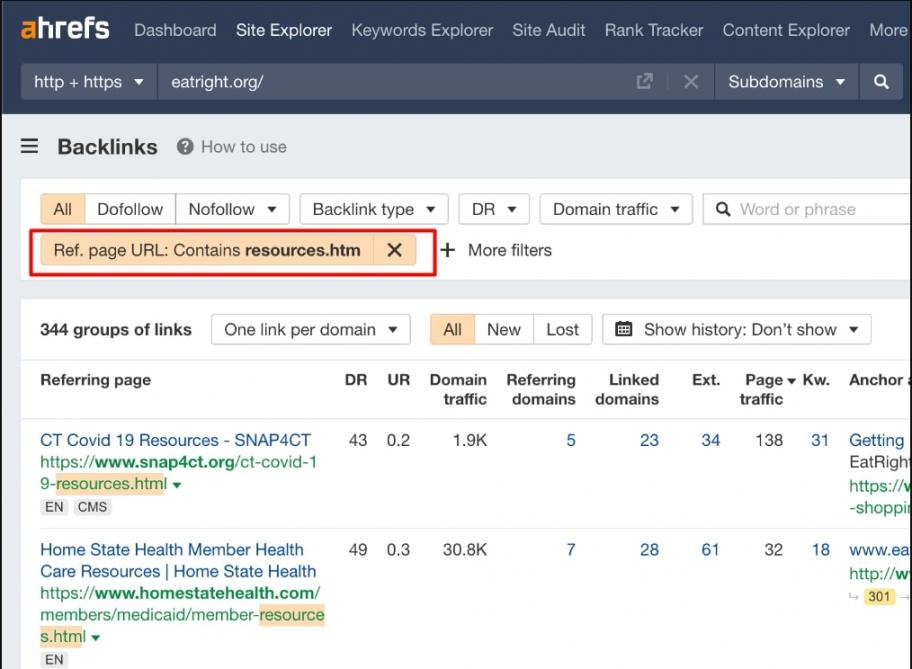Image resolution: width=912 pixels, height=669 pixels.
Task: Open the homestatehealth.com URL link
Action: pyautogui.click(x=182, y=614)
